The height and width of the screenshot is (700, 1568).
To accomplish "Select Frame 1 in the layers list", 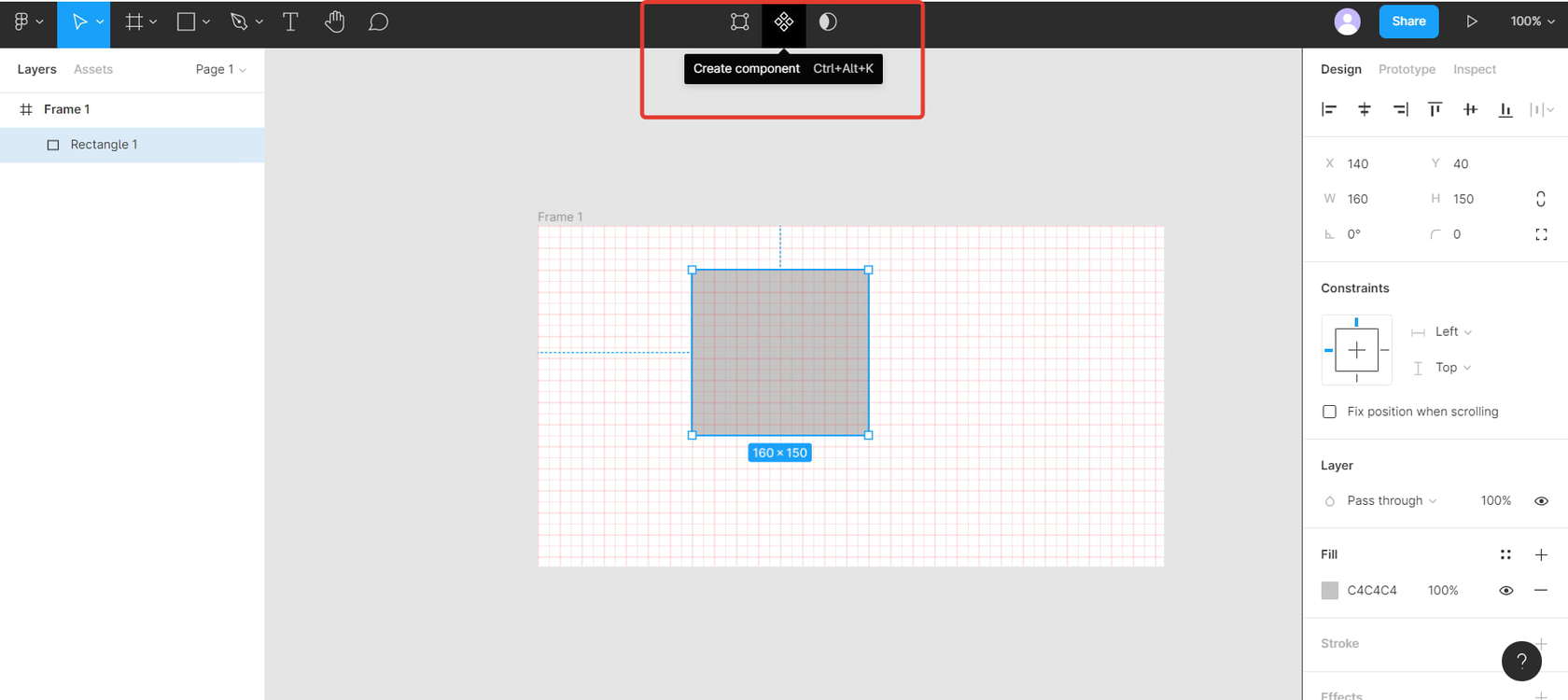I will coord(67,109).
